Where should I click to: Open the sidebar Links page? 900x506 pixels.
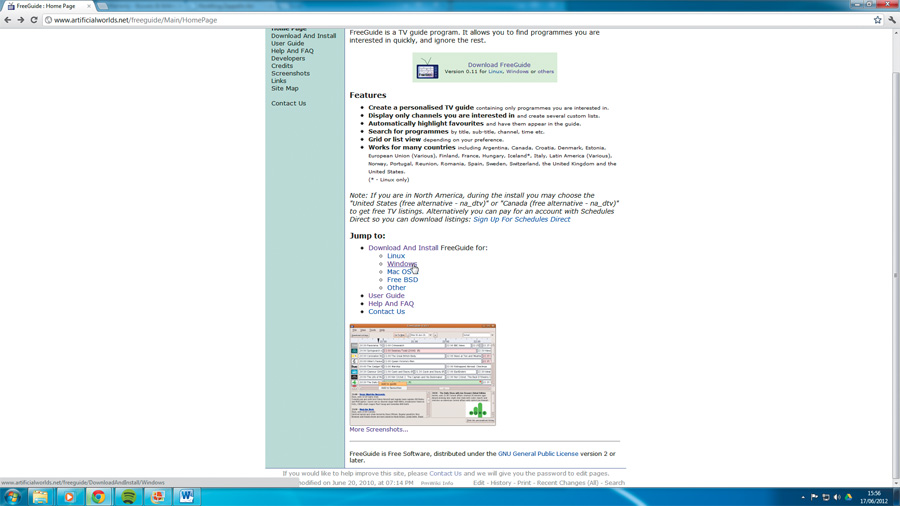[x=278, y=80]
